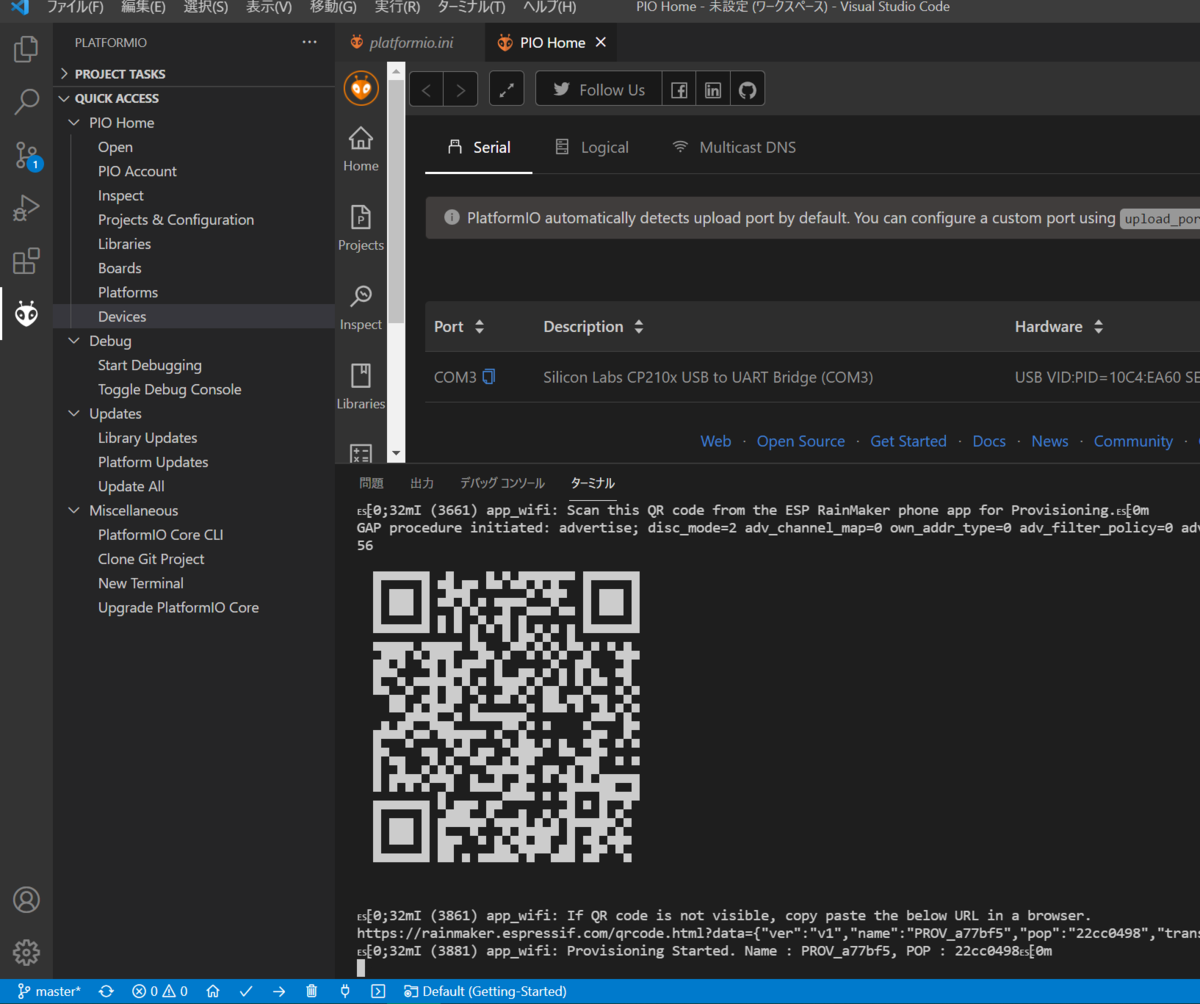Click errors and warnings count in status bar
This screenshot has width=1200, height=1004.
pyautogui.click(x=160, y=992)
